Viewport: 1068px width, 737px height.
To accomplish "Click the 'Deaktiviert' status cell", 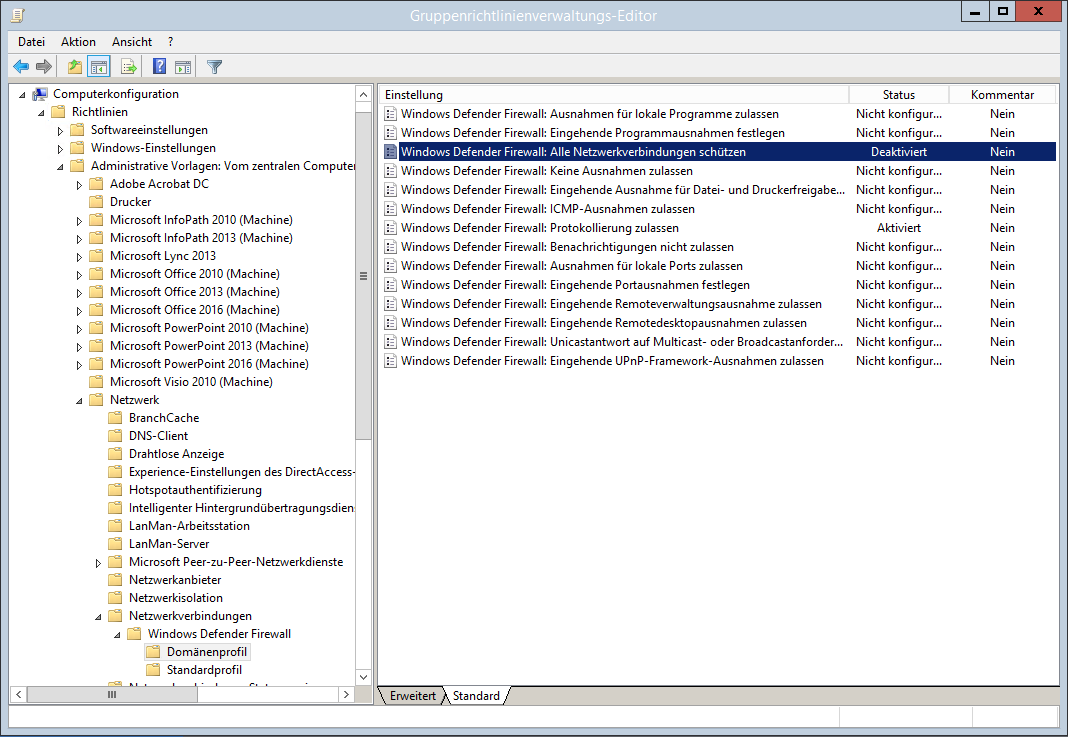I will pos(898,152).
